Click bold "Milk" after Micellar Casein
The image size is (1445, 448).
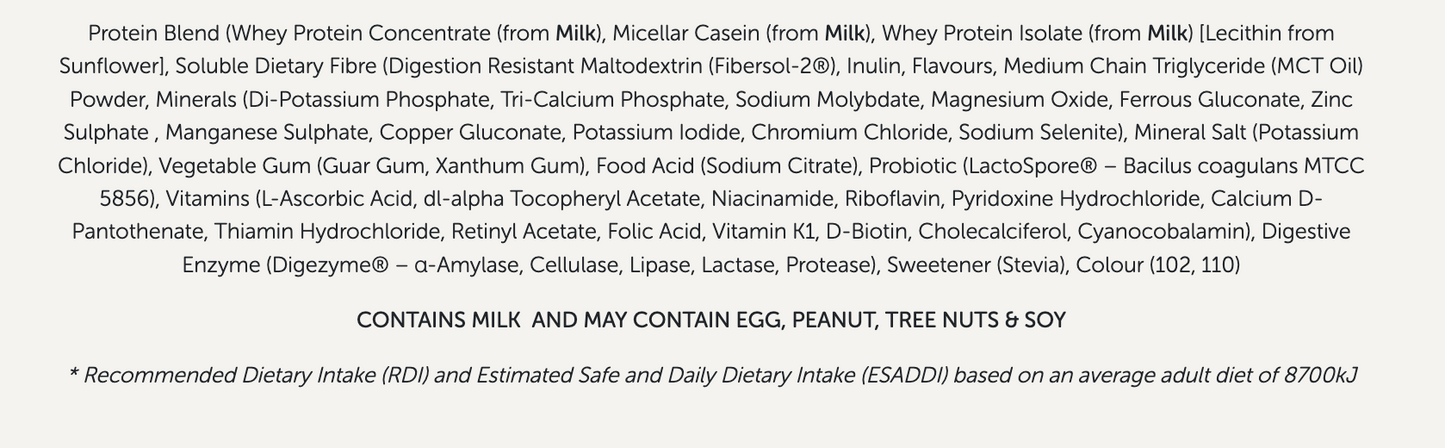pyautogui.click(x=844, y=33)
